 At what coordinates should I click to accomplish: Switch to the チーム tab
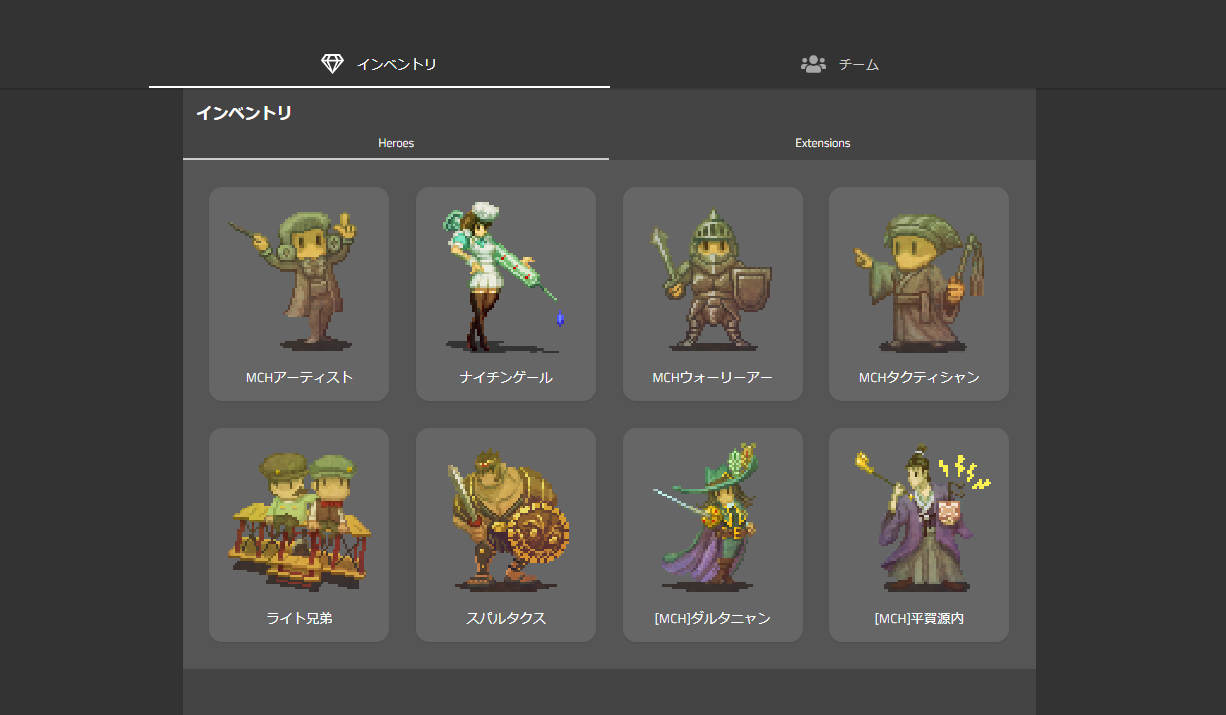point(858,64)
